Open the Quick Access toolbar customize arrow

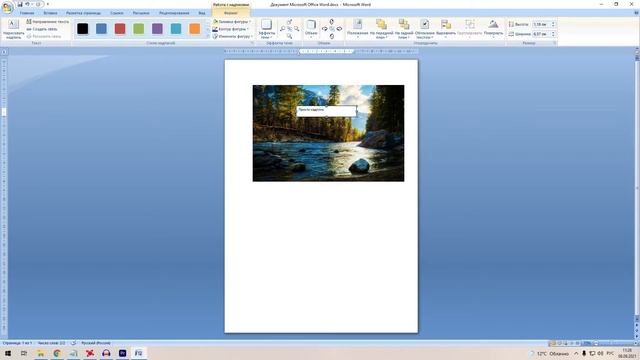(x=48, y=4)
